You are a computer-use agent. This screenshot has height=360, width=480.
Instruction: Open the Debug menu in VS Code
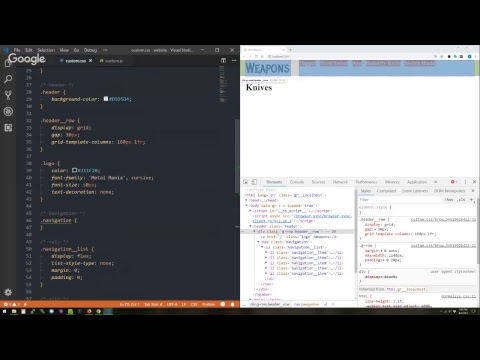[90, 50]
